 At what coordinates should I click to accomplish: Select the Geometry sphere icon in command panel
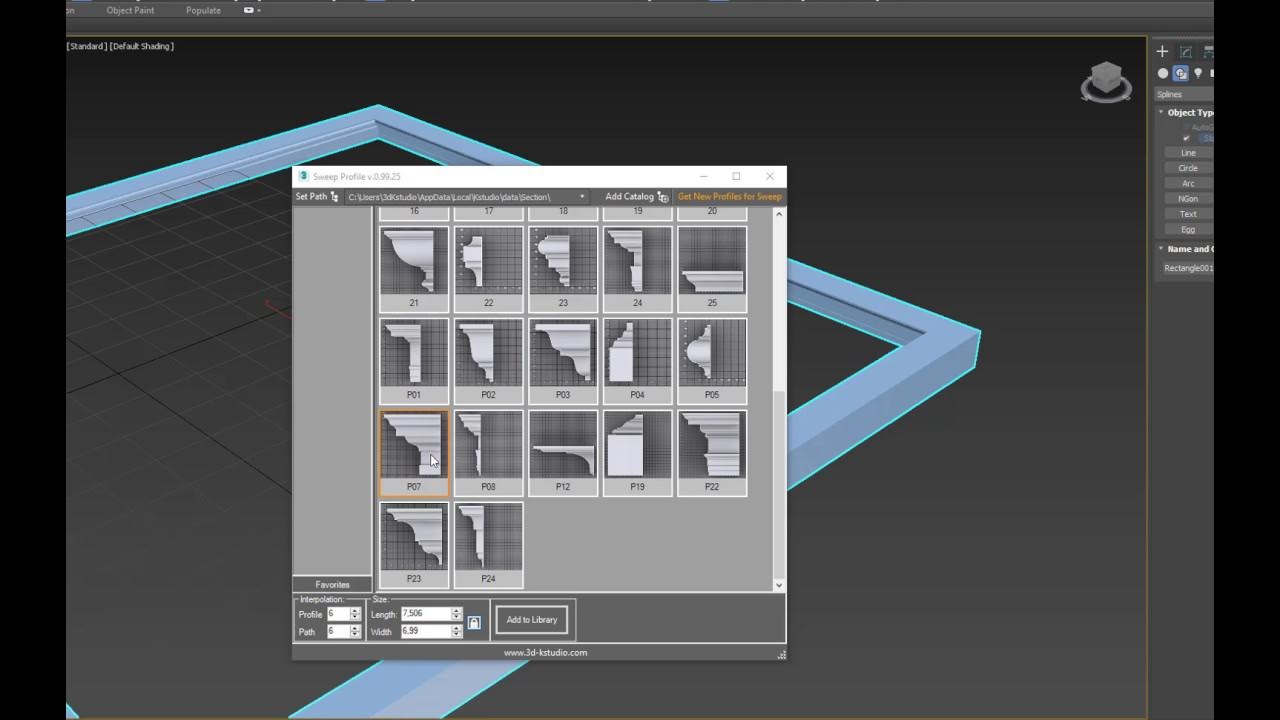1163,73
